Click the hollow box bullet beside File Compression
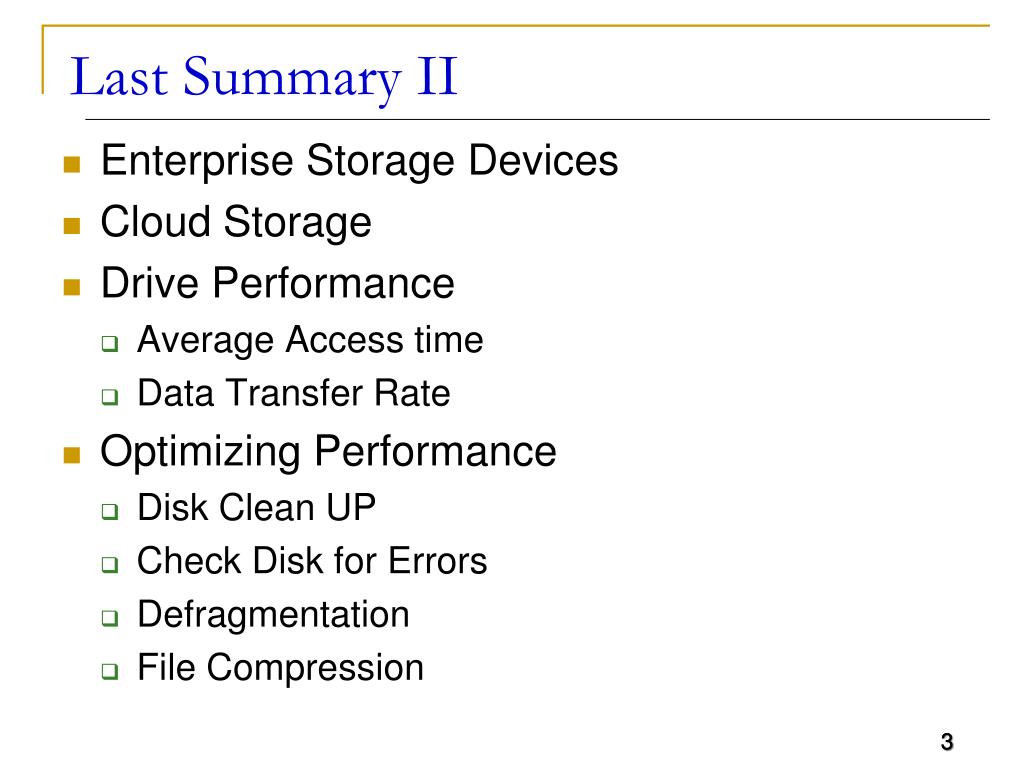Viewport: 1024px width, 768px height. [110, 671]
